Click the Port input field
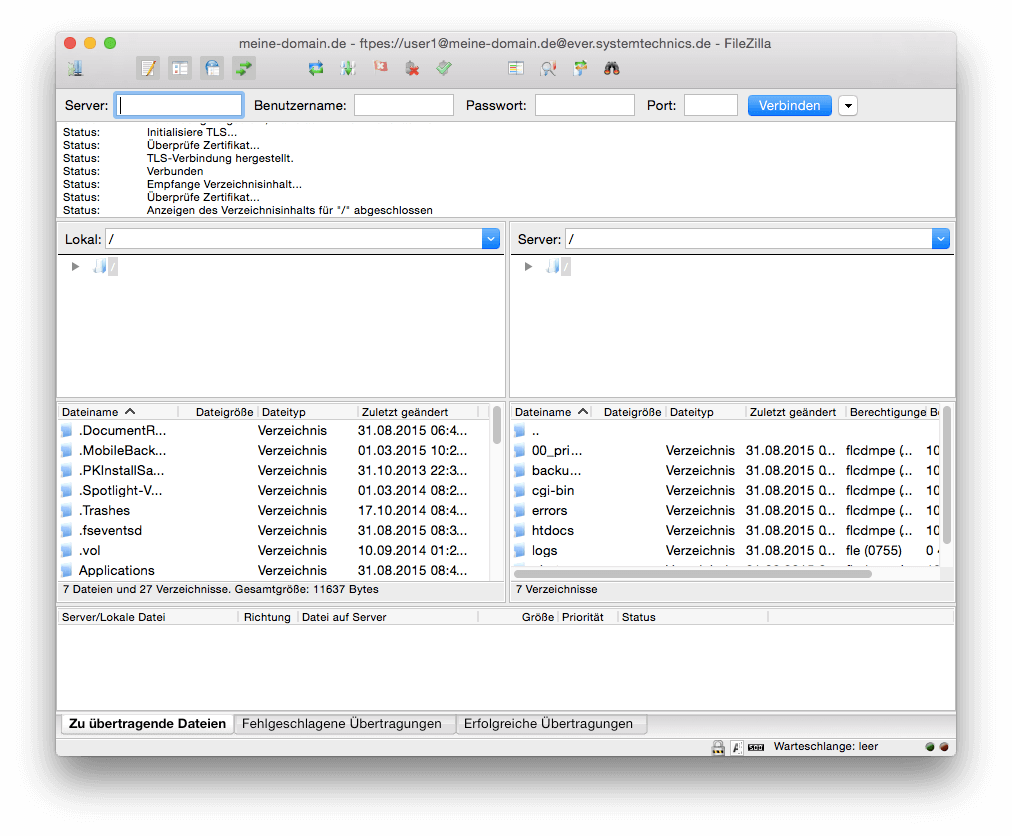Viewport: 1012px width, 836px height. [711, 105]
